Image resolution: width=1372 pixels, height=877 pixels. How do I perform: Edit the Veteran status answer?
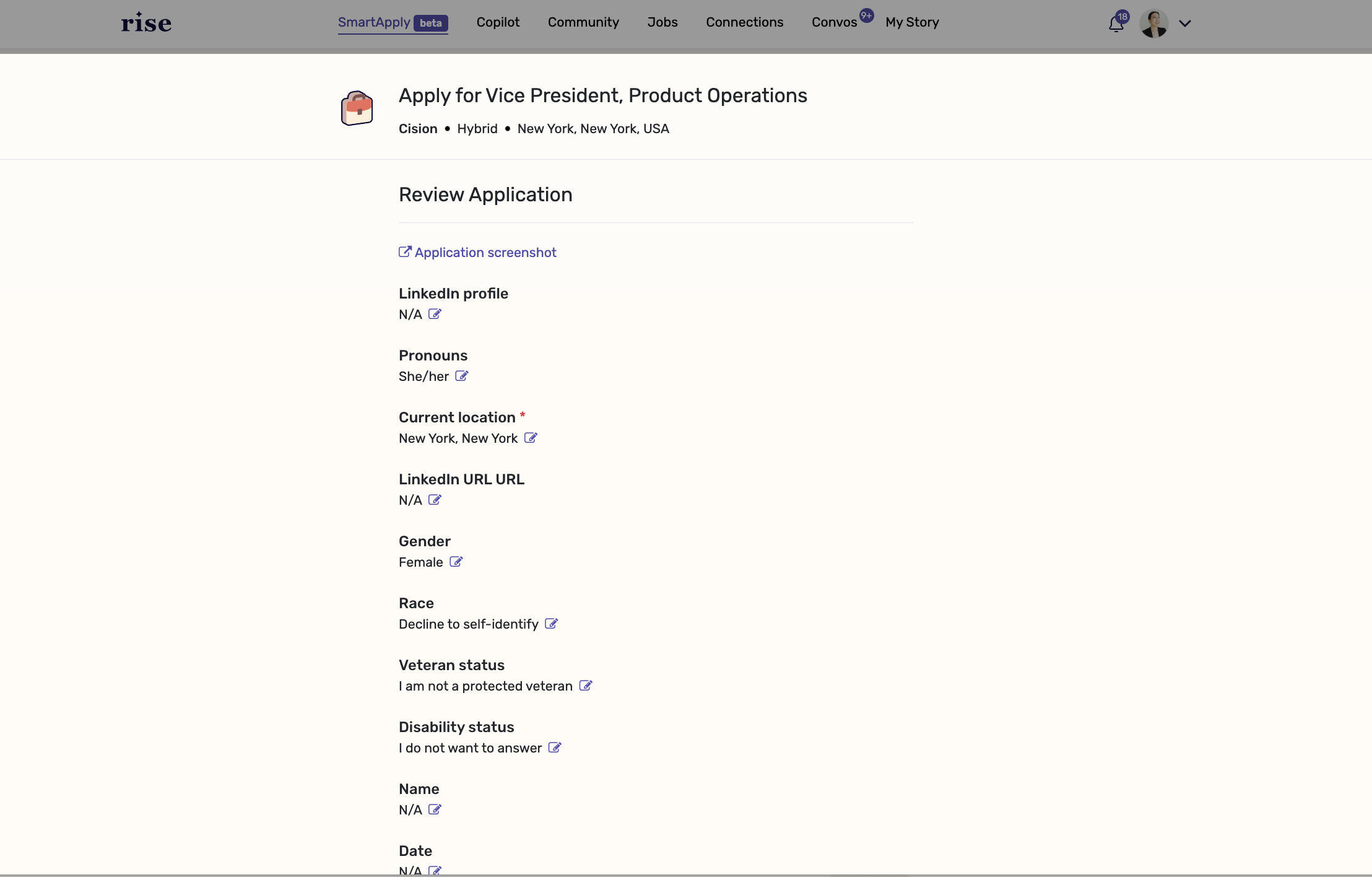tap(585, 686)
